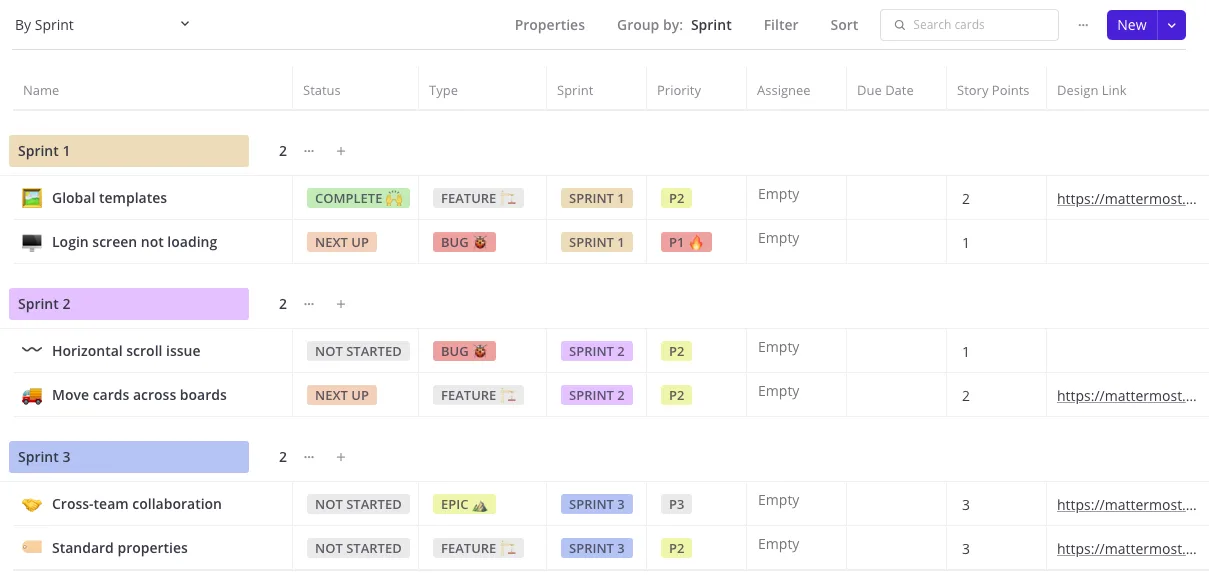The height and width of the screenshot is (575, 1209).
Task: Create a new card with New button
Action: pyautogui.click(x=1132, y=25)
